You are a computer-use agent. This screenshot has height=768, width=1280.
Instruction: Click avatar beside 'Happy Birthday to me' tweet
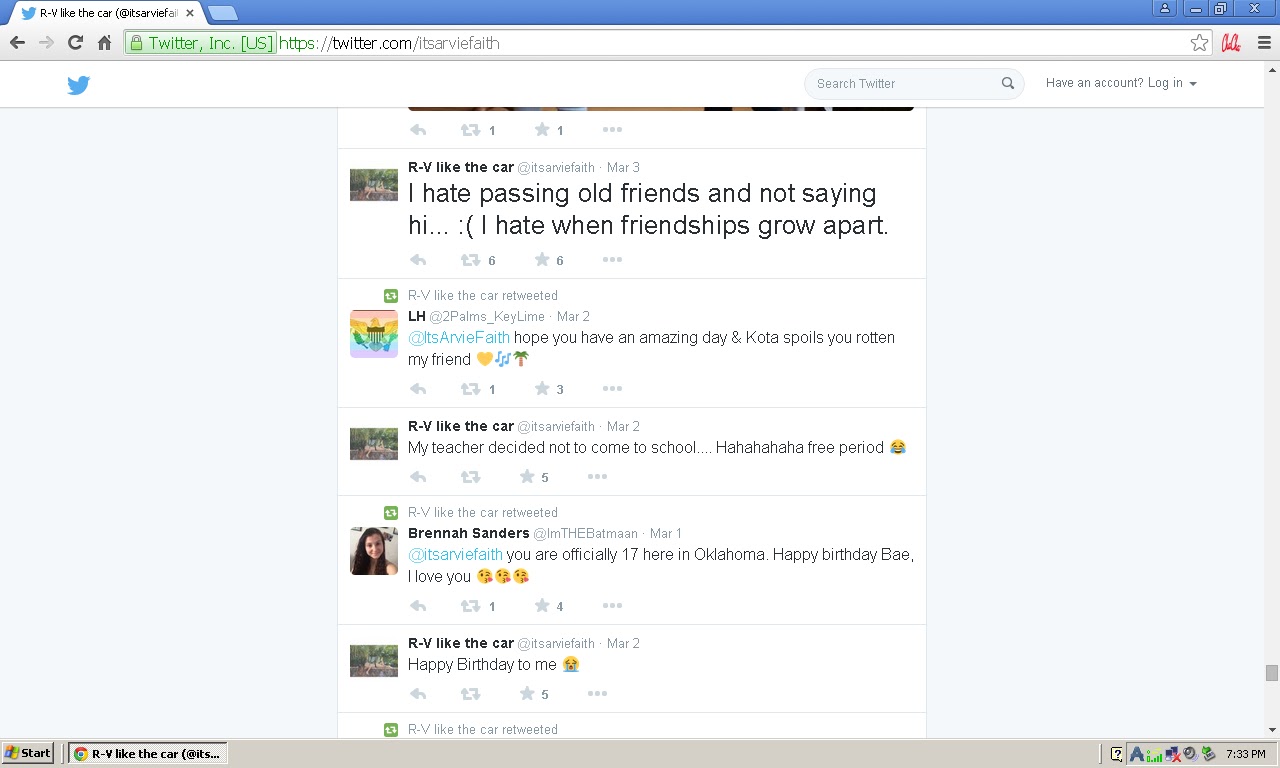[374, 661]
